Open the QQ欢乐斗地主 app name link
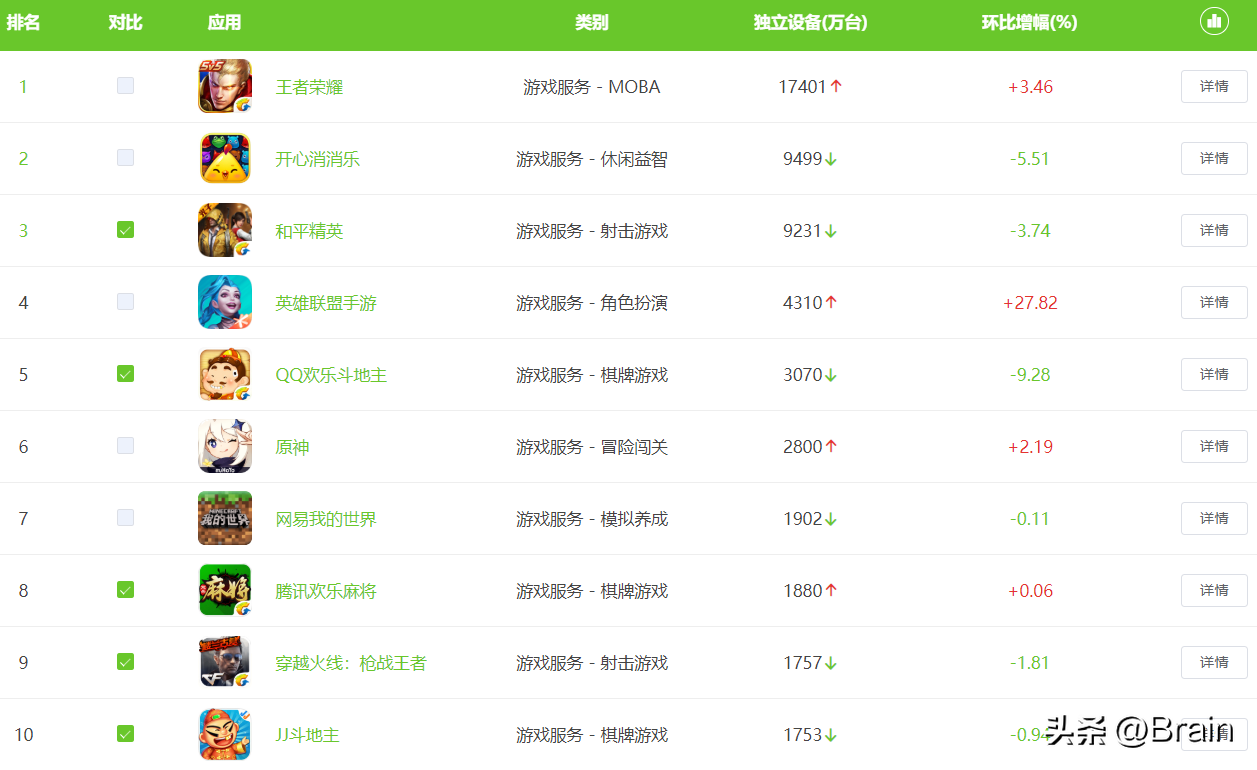The height and width of the screenshot is (770, 1257). click(331, 375)
